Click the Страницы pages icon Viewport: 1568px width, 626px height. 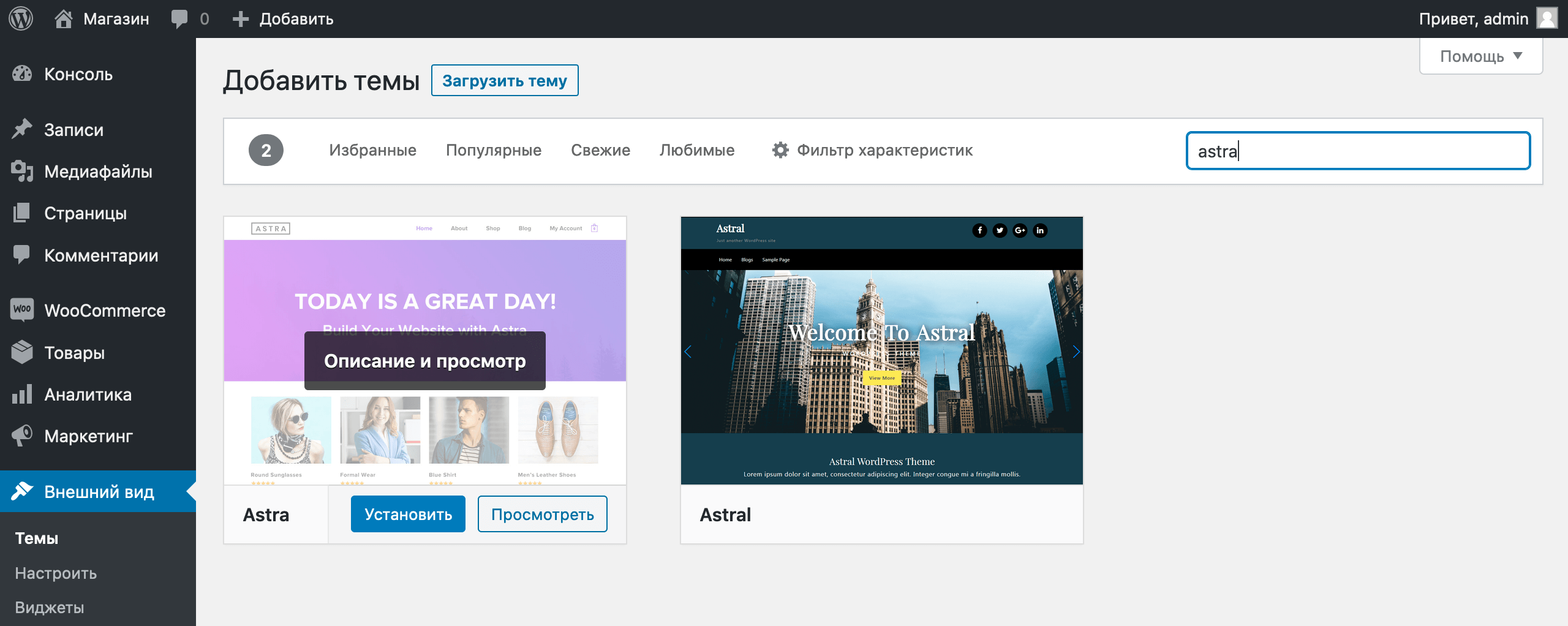pos(22,213)
